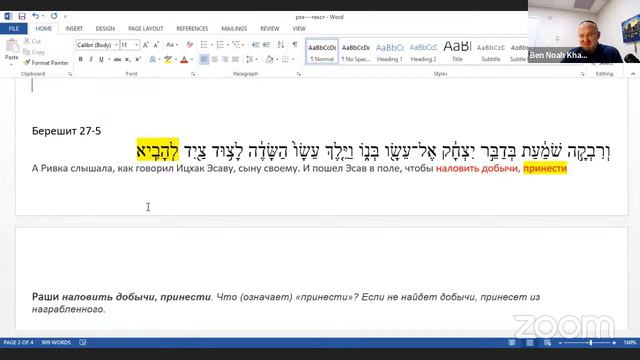This screenshot has height=360, width=640.
Task: Click the Undo arrow icon
Action: (36, 16)
